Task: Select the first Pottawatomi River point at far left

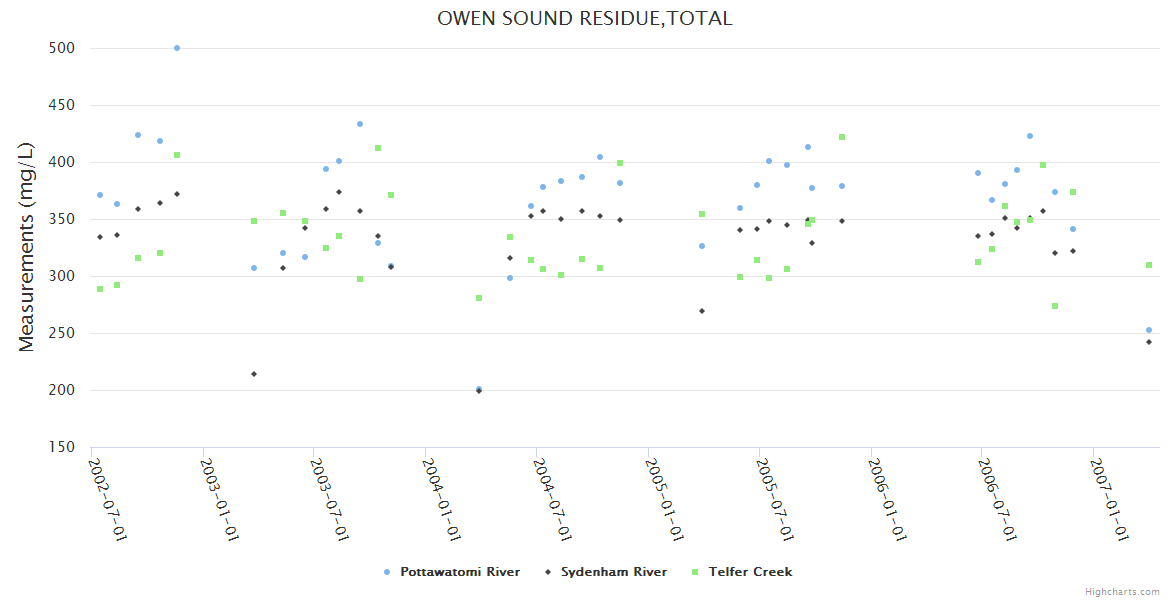Action: (100, 195)
